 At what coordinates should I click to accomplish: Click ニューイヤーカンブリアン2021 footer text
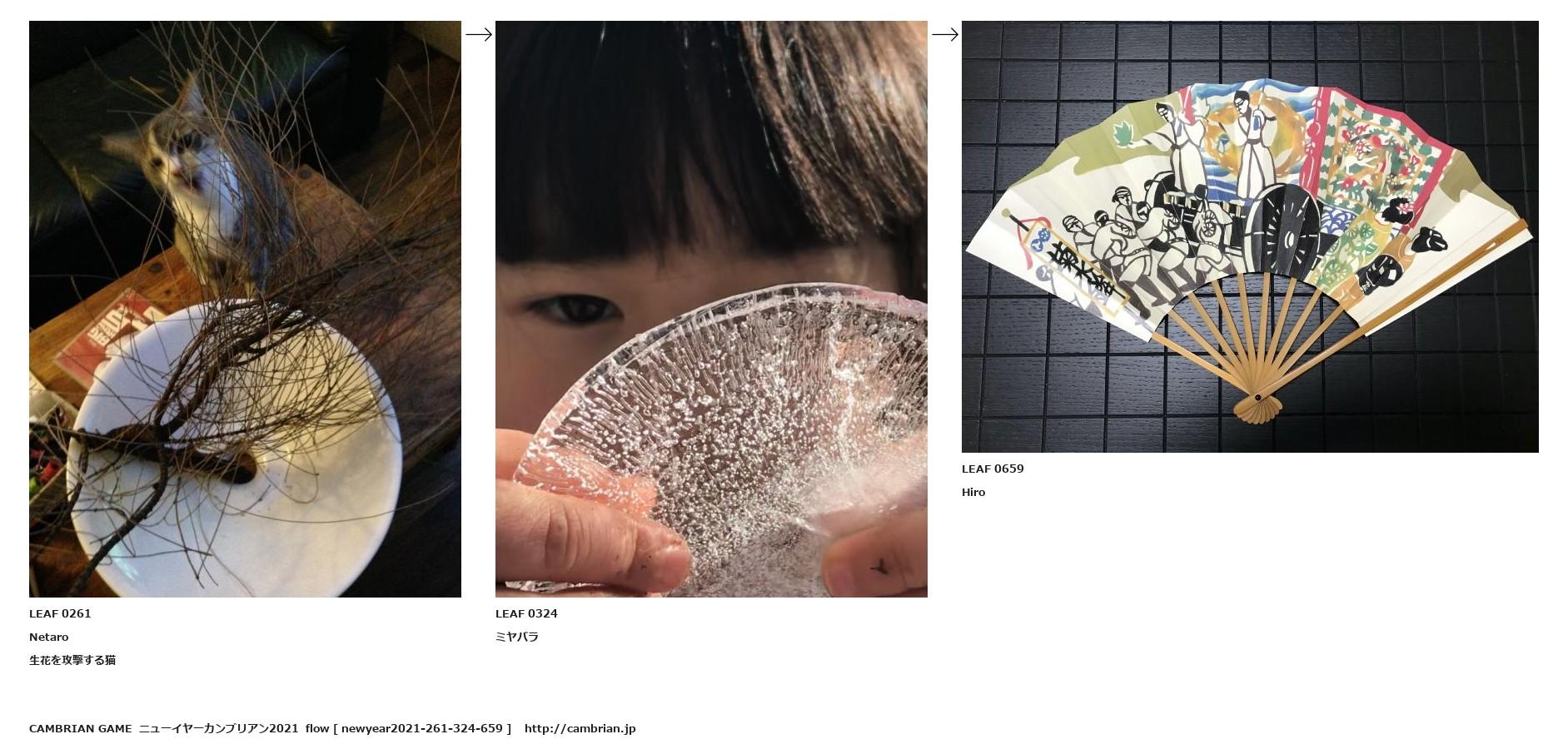(x=218, y=728)
